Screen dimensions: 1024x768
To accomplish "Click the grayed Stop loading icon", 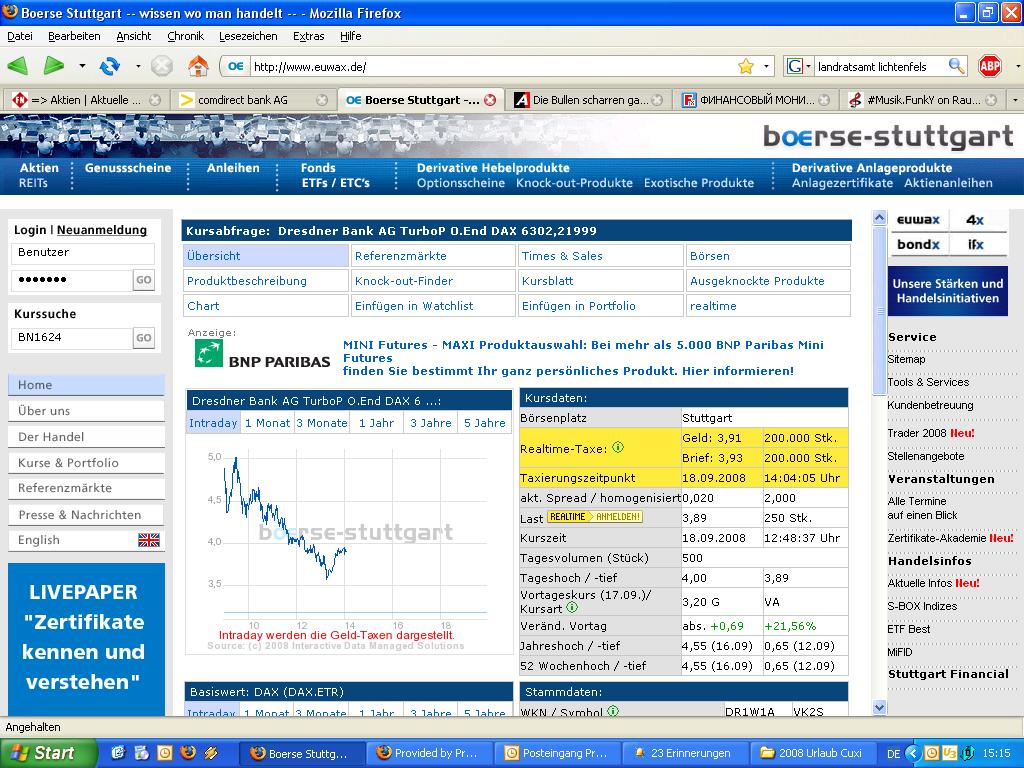I will pos(162,66).
